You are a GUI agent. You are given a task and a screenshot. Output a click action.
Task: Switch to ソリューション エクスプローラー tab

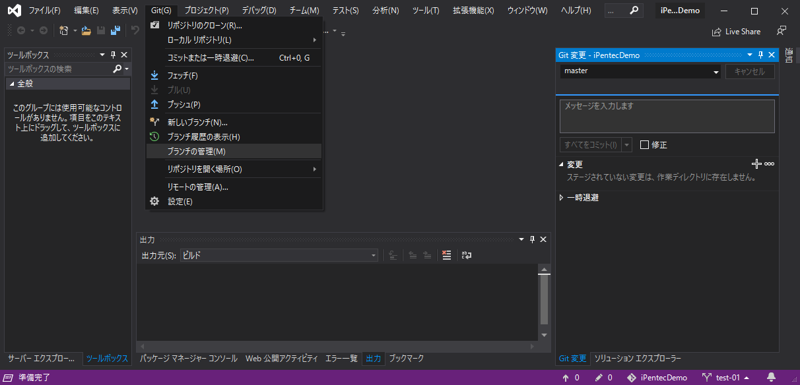click(637, 358)
